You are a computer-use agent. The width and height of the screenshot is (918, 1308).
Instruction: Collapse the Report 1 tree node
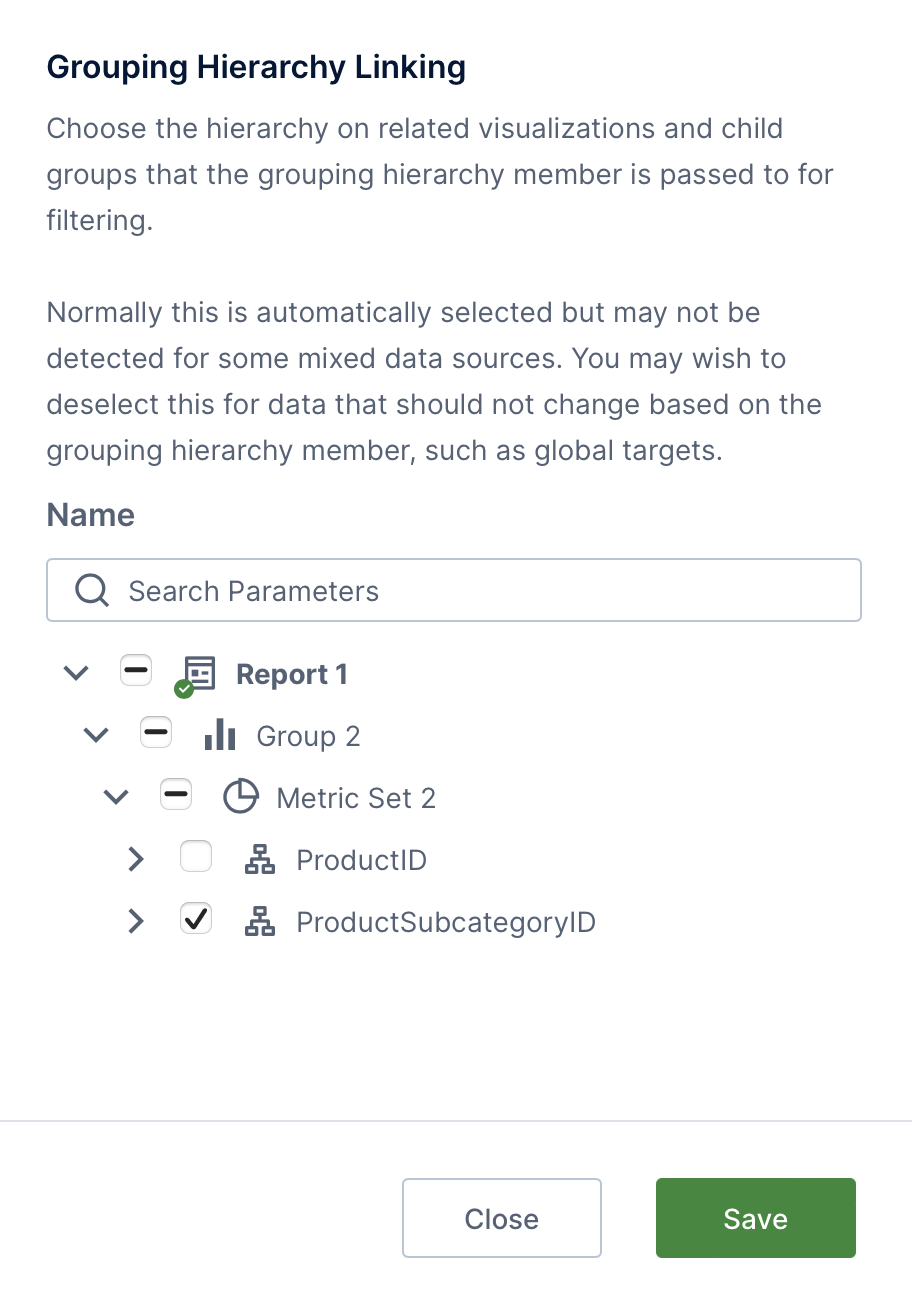click(x=76, y=673)
